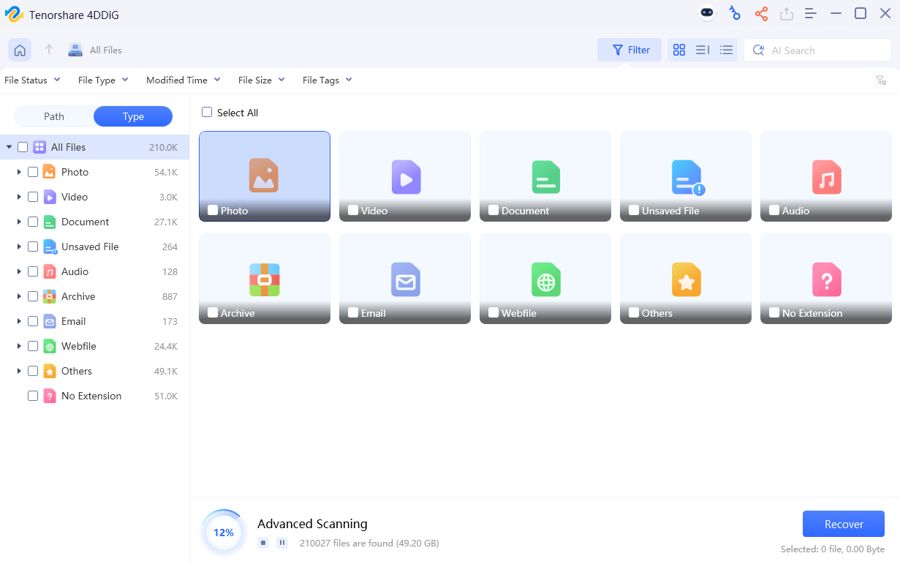Click the All Files breadcrumb text
900x564 pixels.
click(x=106, y=50)
